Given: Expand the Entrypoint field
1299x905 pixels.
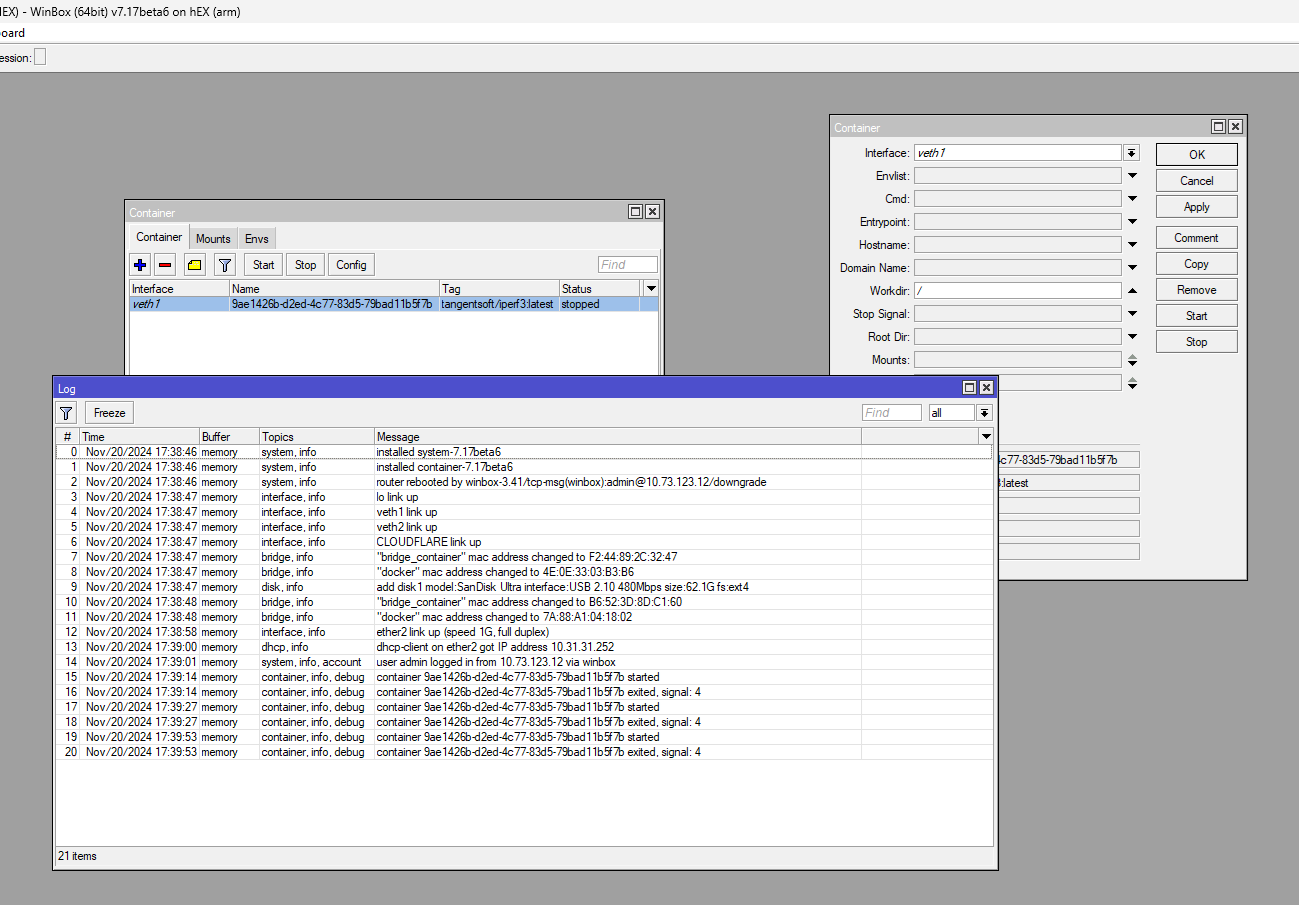Looking at the screenshot, I should pyautogui.click(x=1132, y=222).
